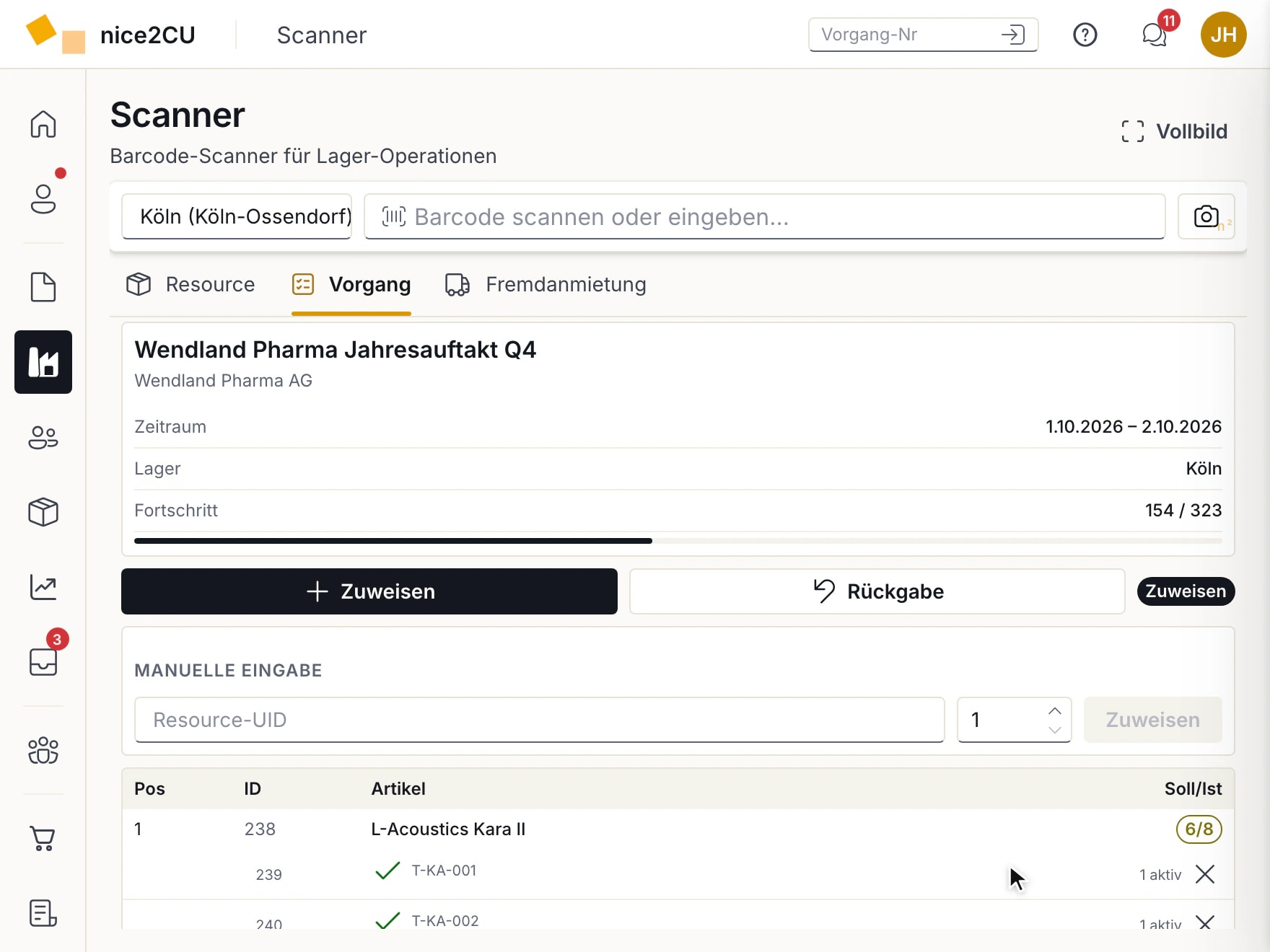Open the invoice list sidebar icon
This screenshot has height=952, width=1270.
tap(43, 913)
